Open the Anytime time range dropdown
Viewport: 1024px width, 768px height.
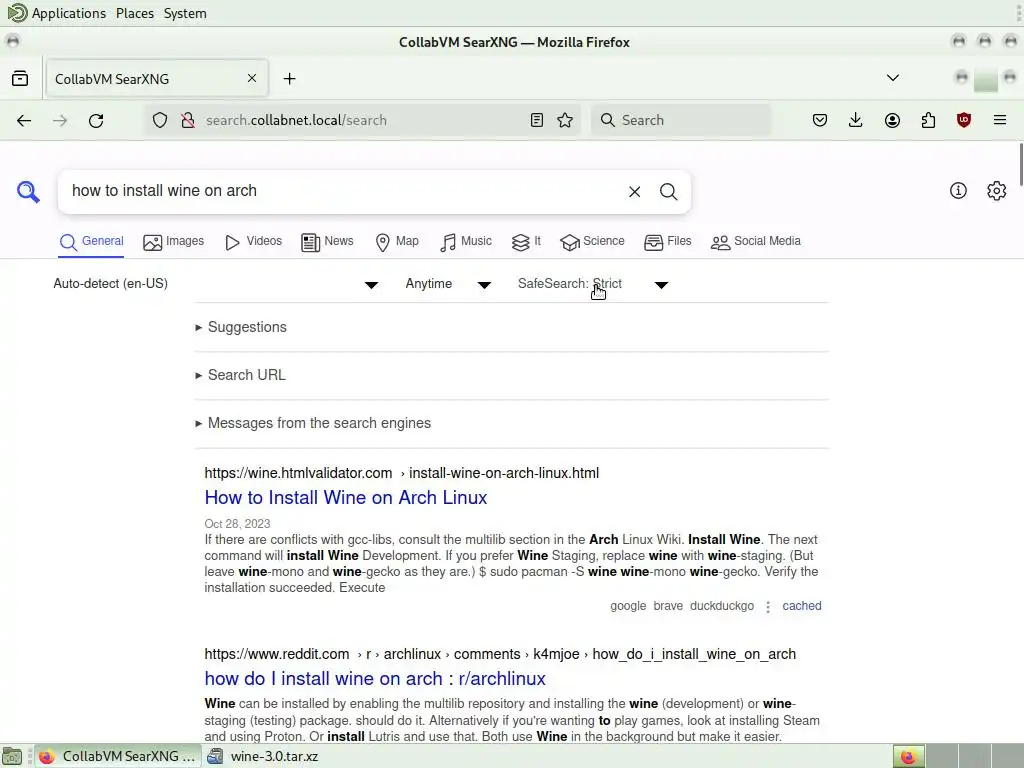point(448,284)
